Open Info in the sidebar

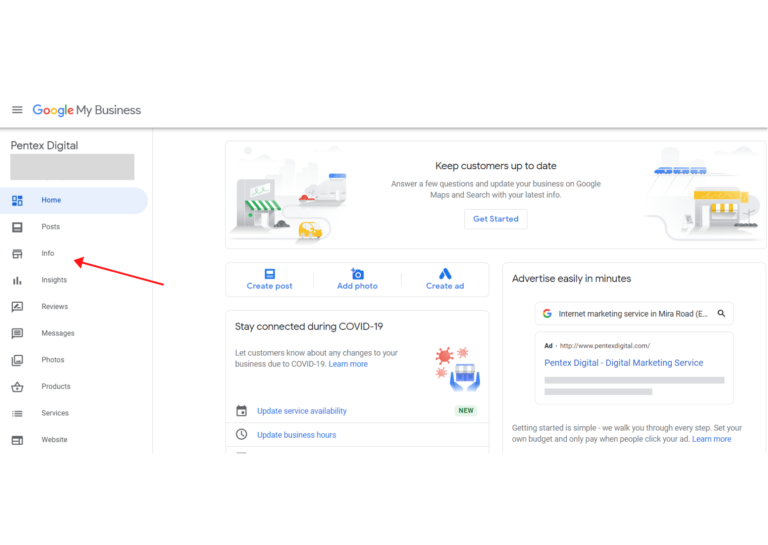coord(48,253)
